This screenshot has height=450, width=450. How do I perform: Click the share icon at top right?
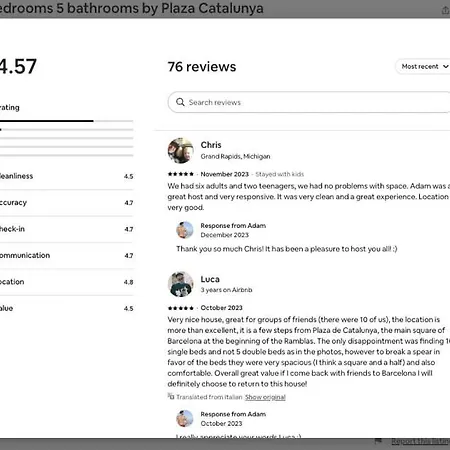[446, 10]
